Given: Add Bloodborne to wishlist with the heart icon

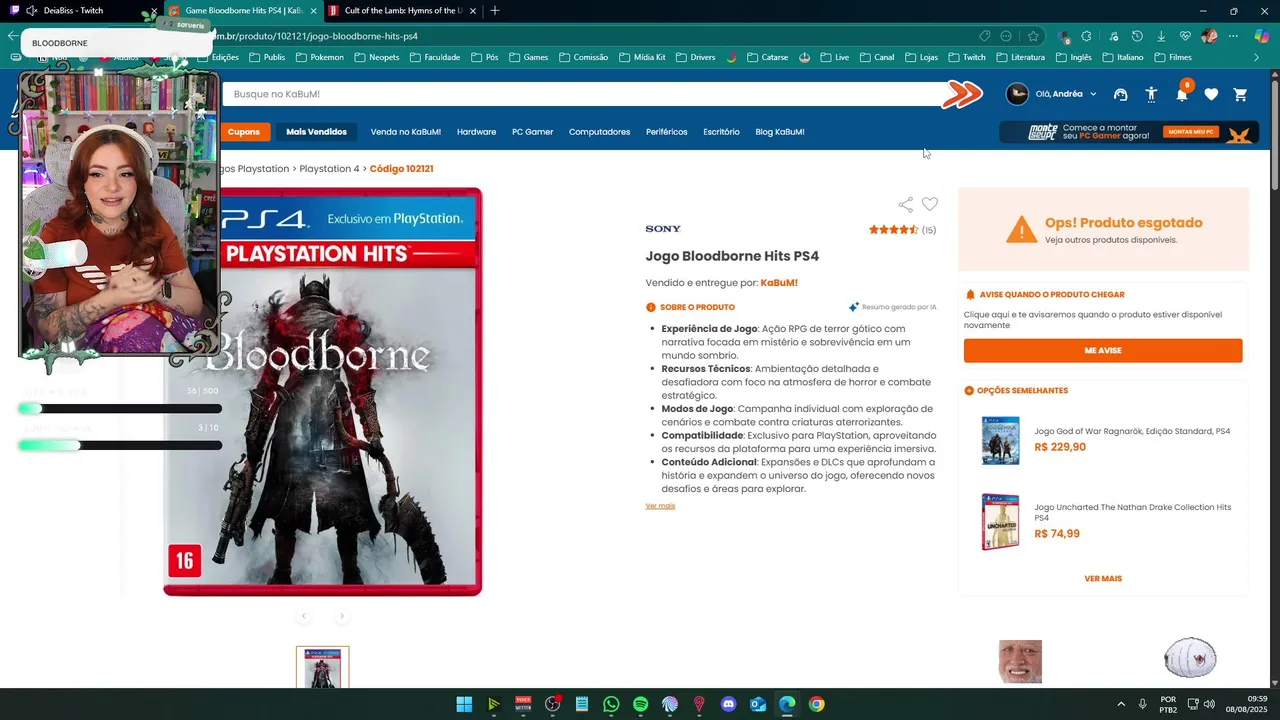Looking at the screenshot, I should pyautogui.click(x=930, y=204).
